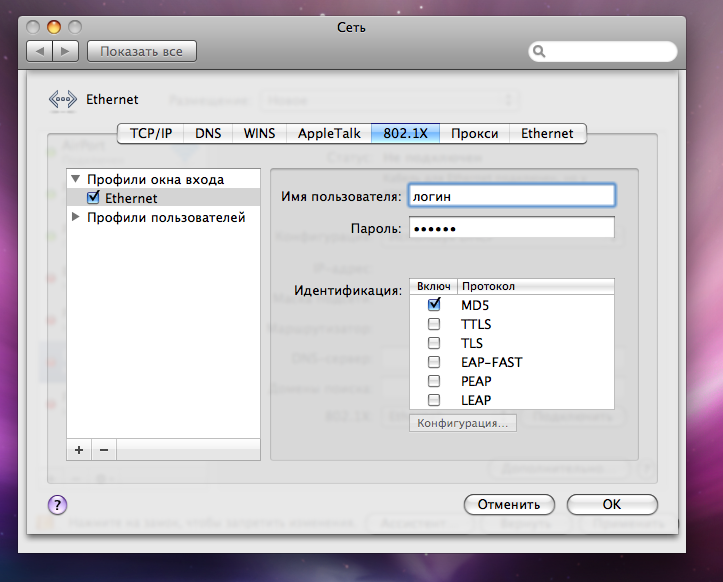Disable the MD5 protocol checkbox
This screenshot has height=582, width=723.
[434, 304]
